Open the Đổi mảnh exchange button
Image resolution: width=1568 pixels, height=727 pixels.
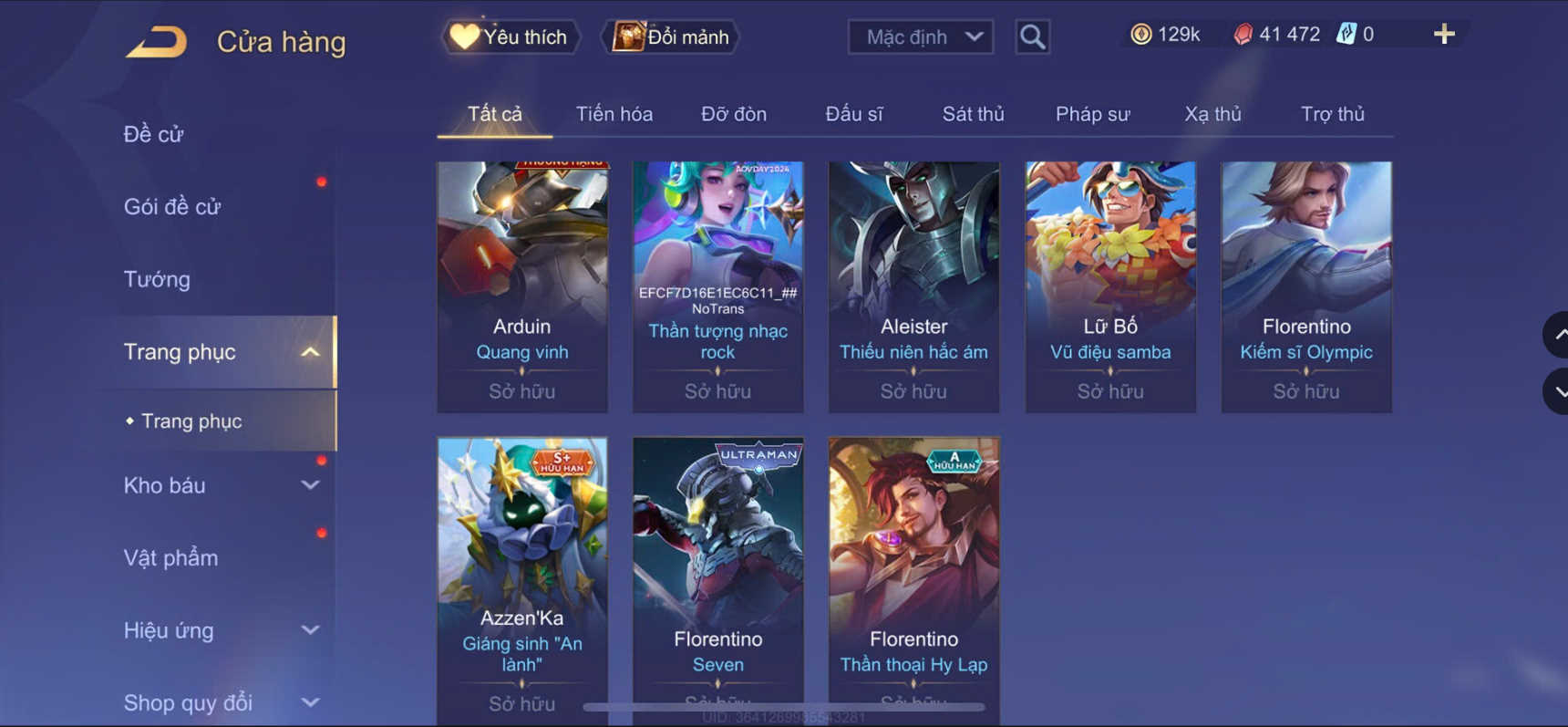point(670,37)
